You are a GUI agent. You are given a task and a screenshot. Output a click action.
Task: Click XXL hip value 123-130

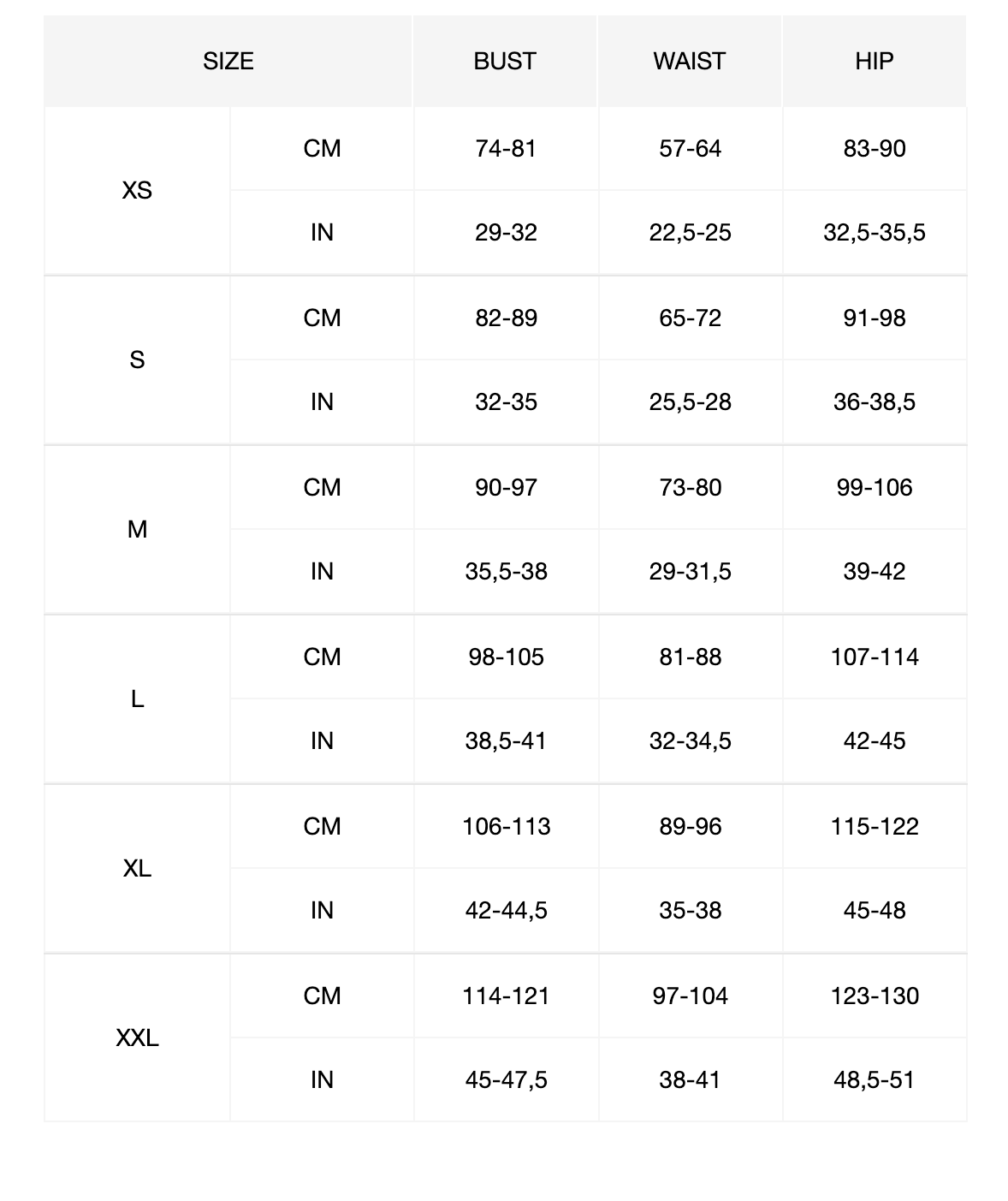tap(875, 996)
